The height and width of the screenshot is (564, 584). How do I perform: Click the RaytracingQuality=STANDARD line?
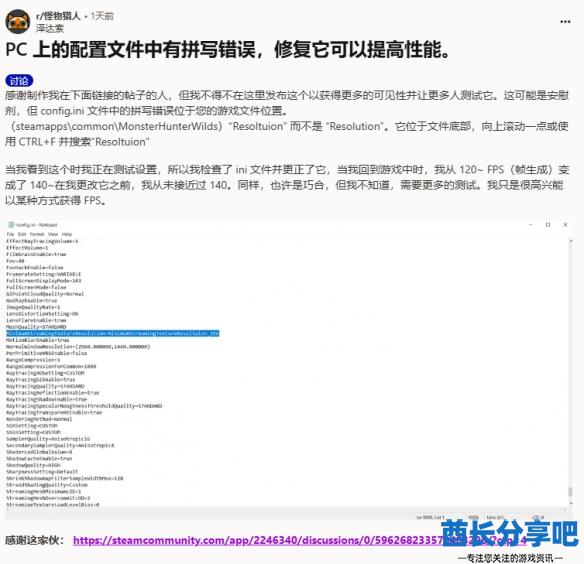(x=45, y=386)
